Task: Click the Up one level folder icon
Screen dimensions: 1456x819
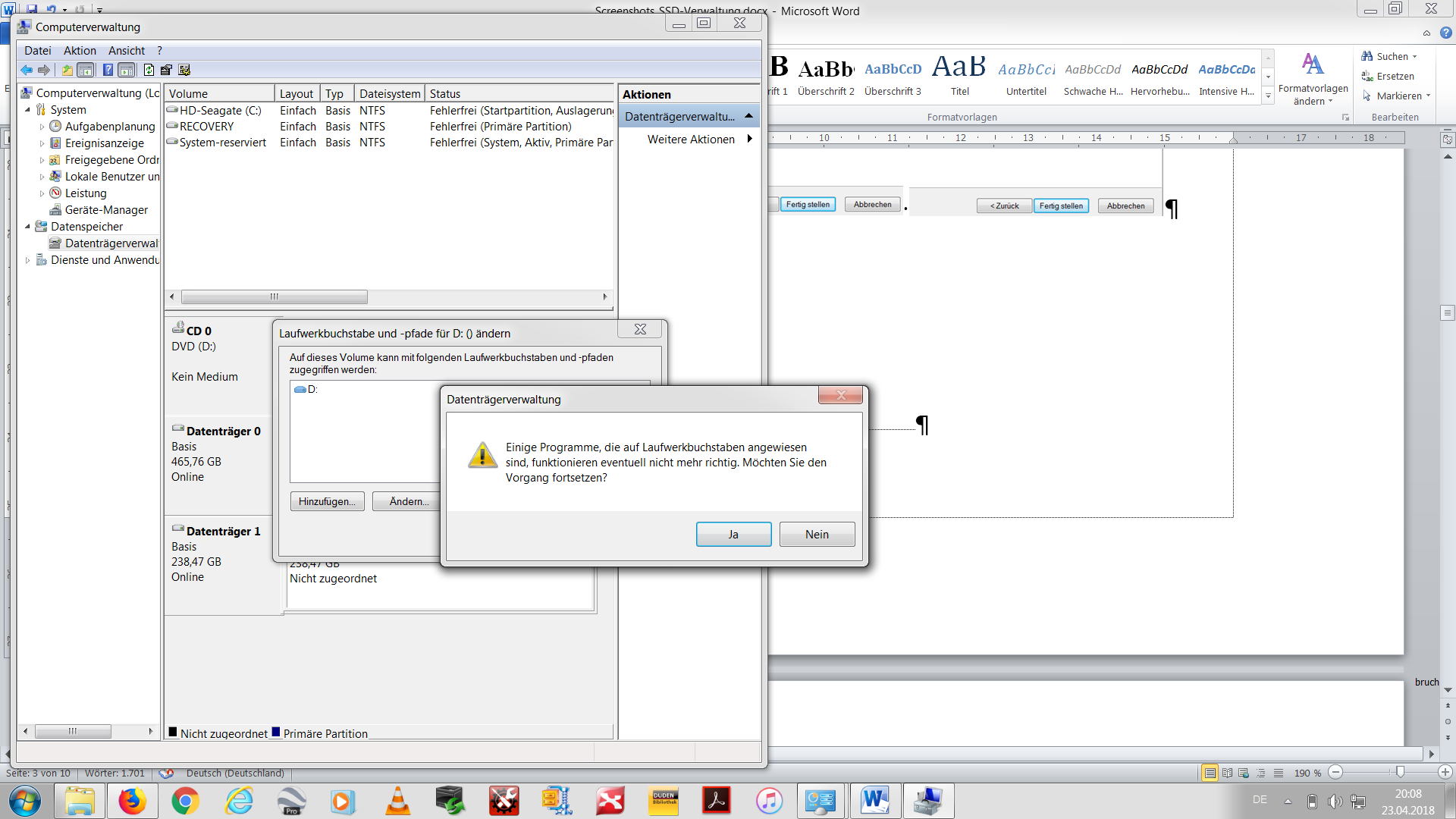Action: (67, 70)
